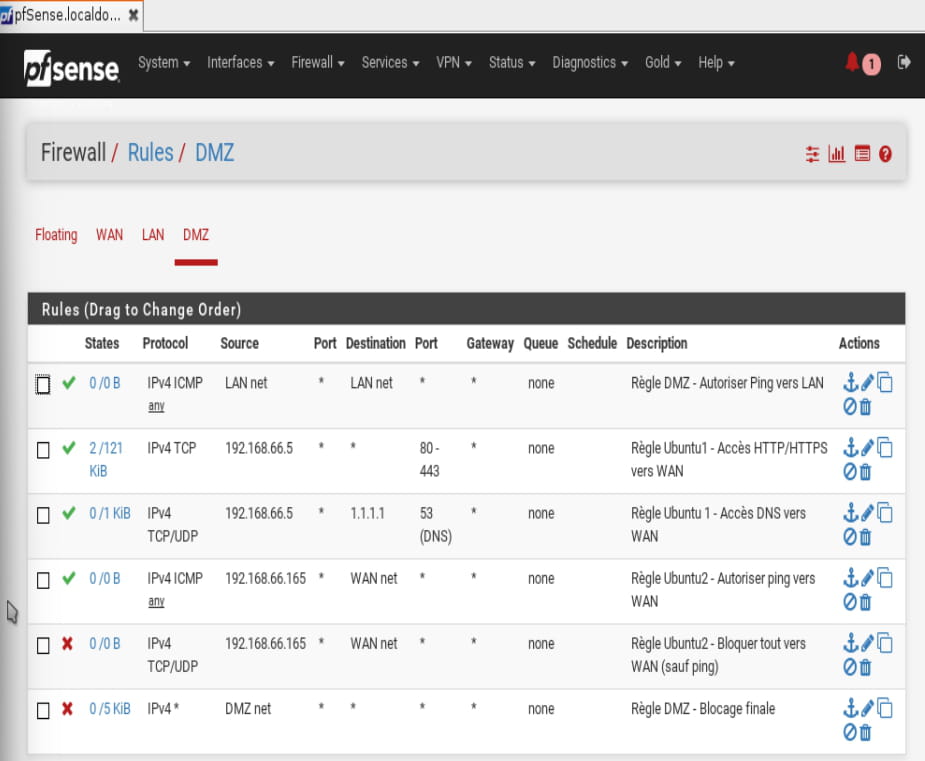The width and height of the screenshot is (925, 761).
Task: Click the pfSense logo
Action: 72,67
